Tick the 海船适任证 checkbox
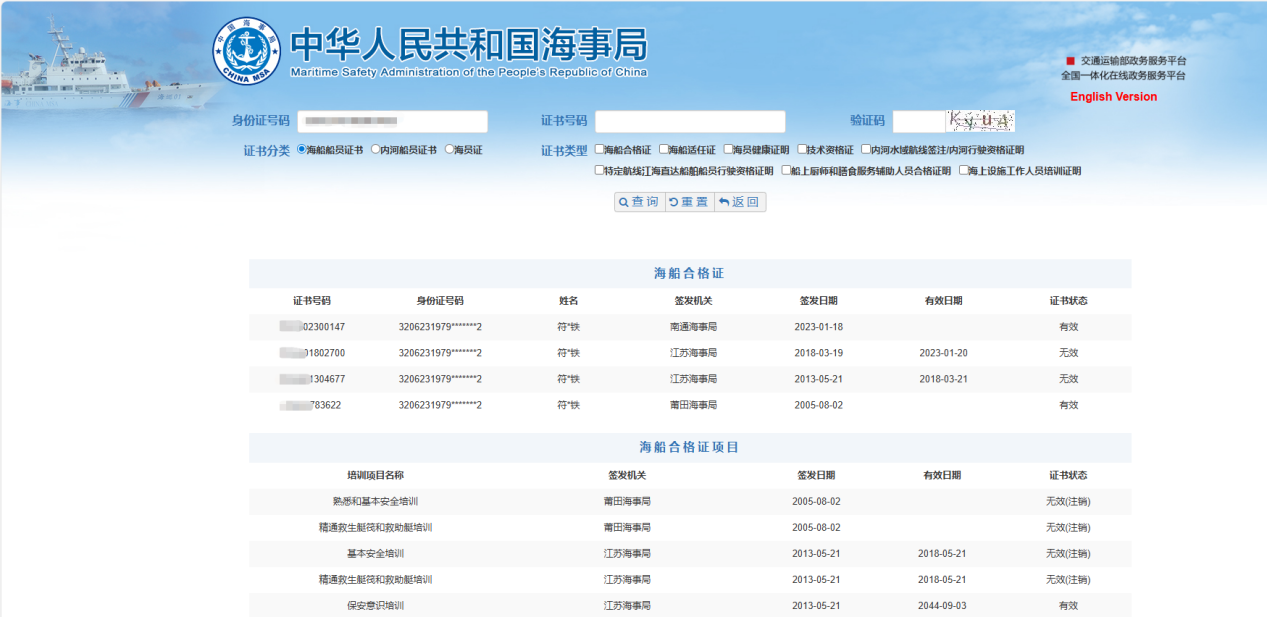Image resolution: width=1267 pixels, height=617 pixels. tap(663, 150)
